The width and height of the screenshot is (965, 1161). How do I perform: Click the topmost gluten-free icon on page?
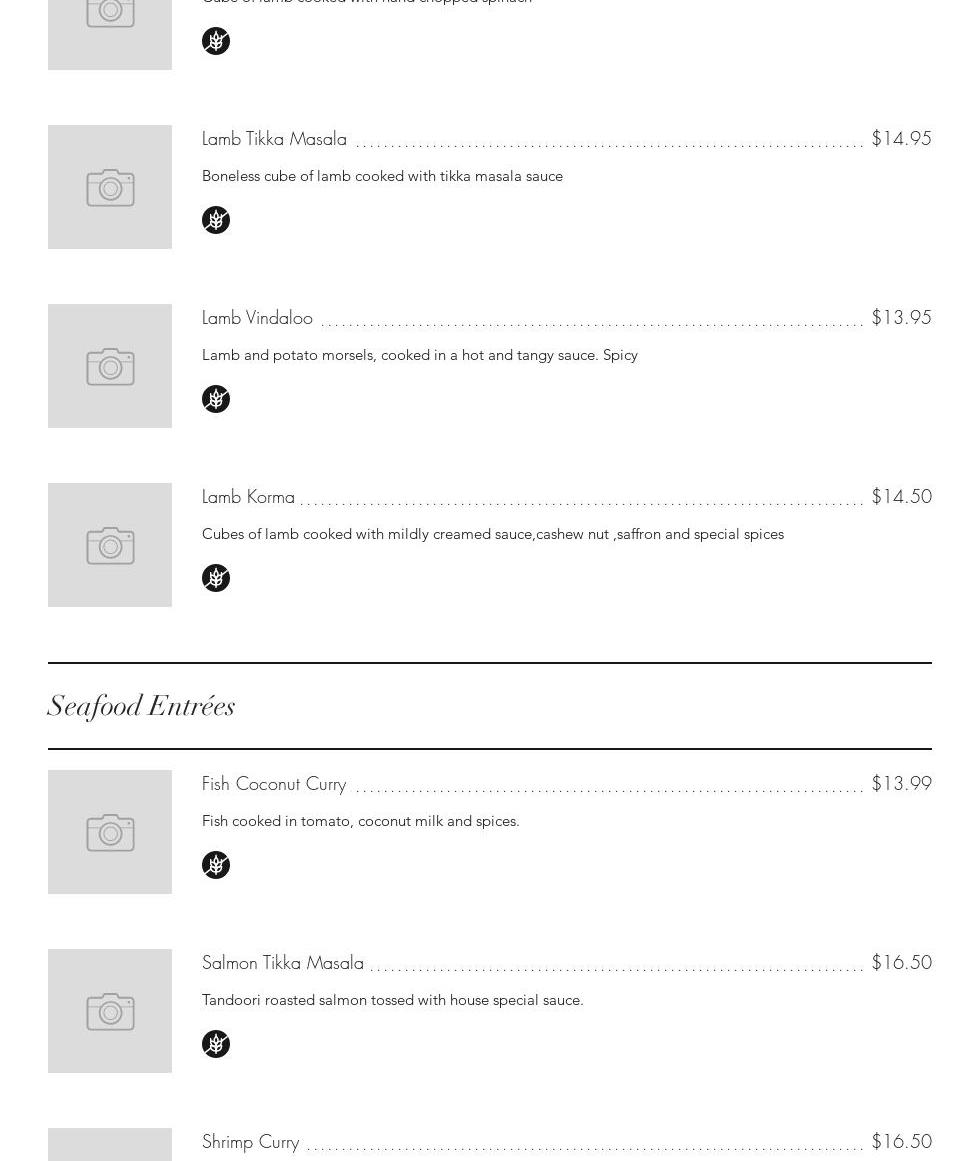[x=216, y=41]
